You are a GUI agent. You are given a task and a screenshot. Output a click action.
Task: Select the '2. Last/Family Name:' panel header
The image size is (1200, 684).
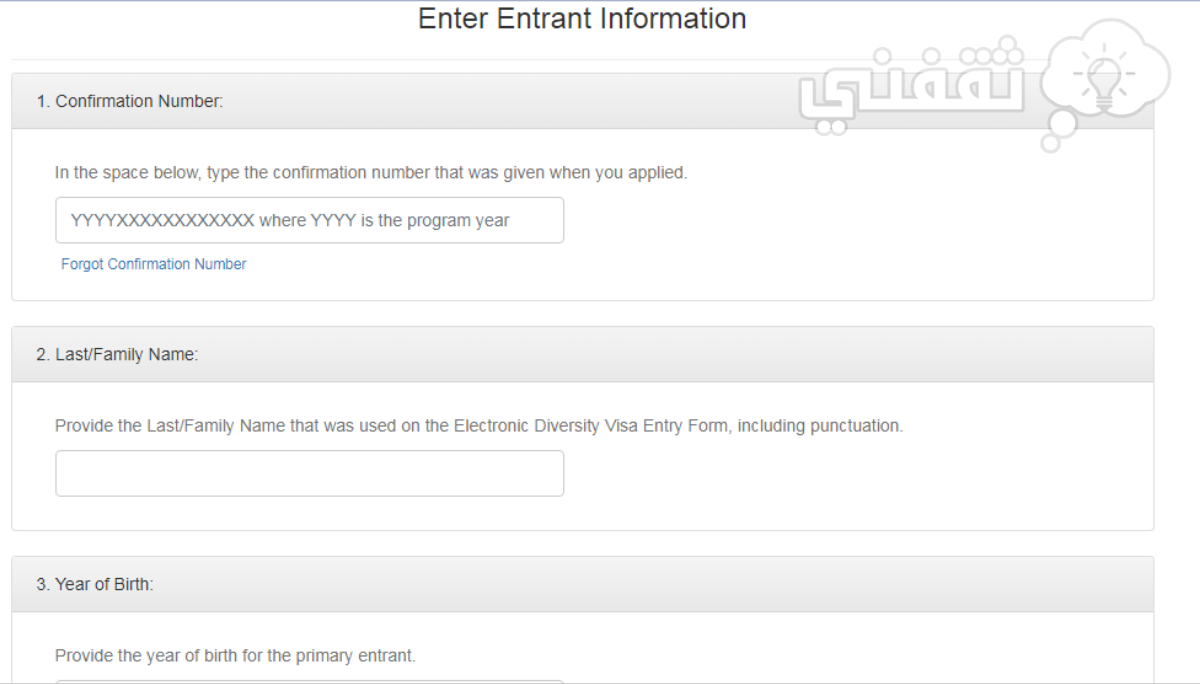pos(582,354)
